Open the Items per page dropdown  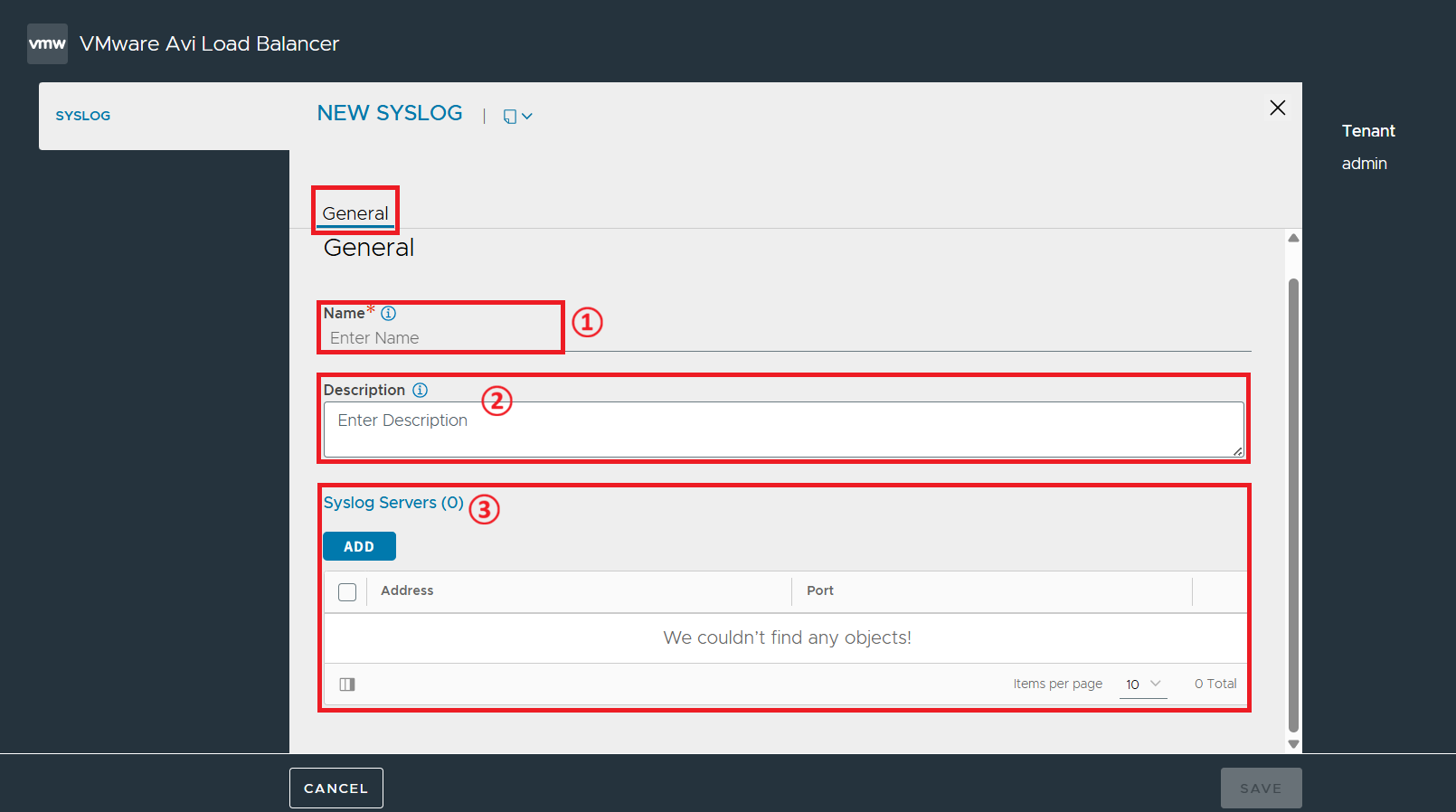[x=1143, y=685]
